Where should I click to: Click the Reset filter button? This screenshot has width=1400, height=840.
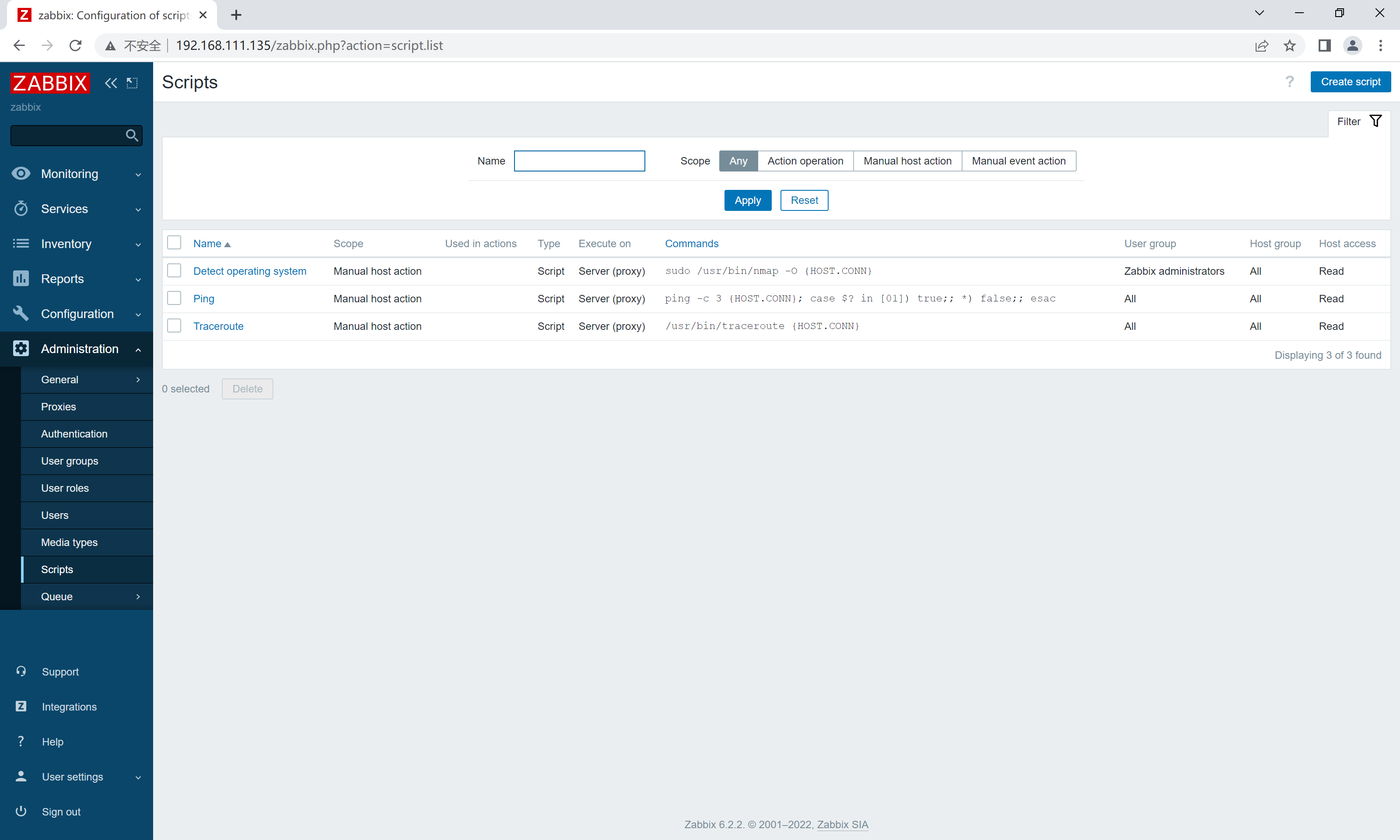tap(804, 200)
